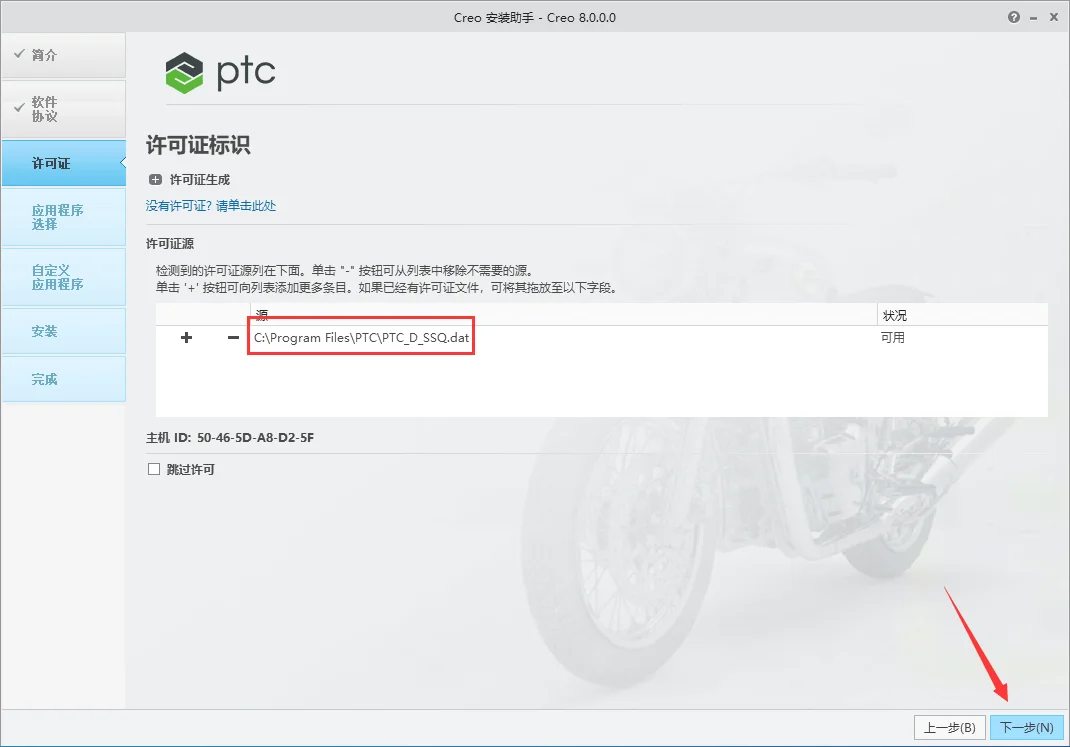Open the 软件协议 step
The image size is (1070, 747).
tap(63, 109)
